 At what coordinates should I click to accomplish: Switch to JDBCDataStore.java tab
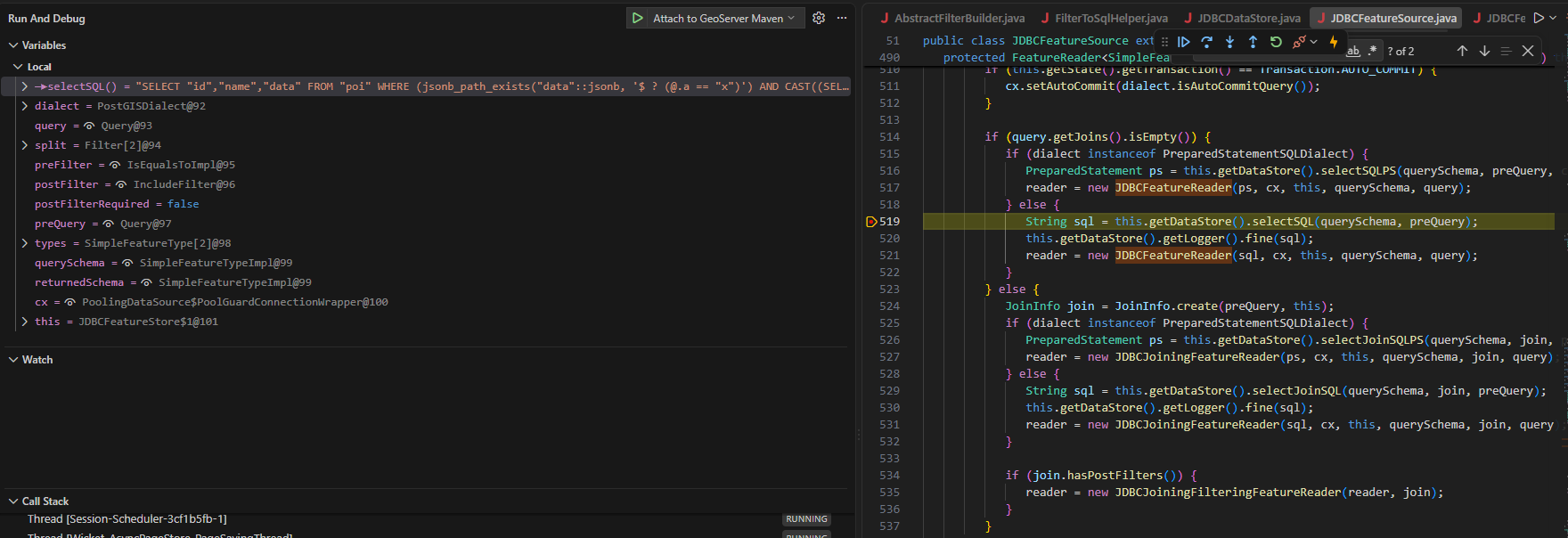click(1241, 18)
